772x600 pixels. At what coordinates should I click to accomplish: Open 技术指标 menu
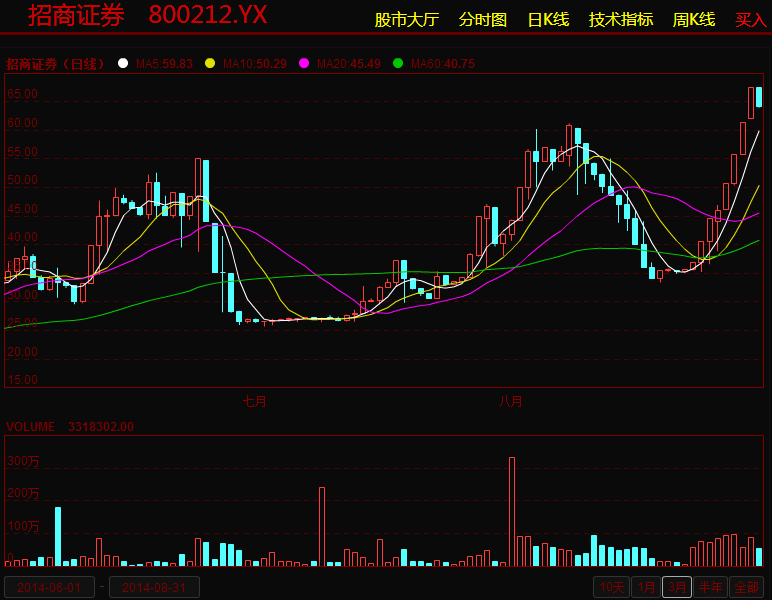(x=620, y=19)
